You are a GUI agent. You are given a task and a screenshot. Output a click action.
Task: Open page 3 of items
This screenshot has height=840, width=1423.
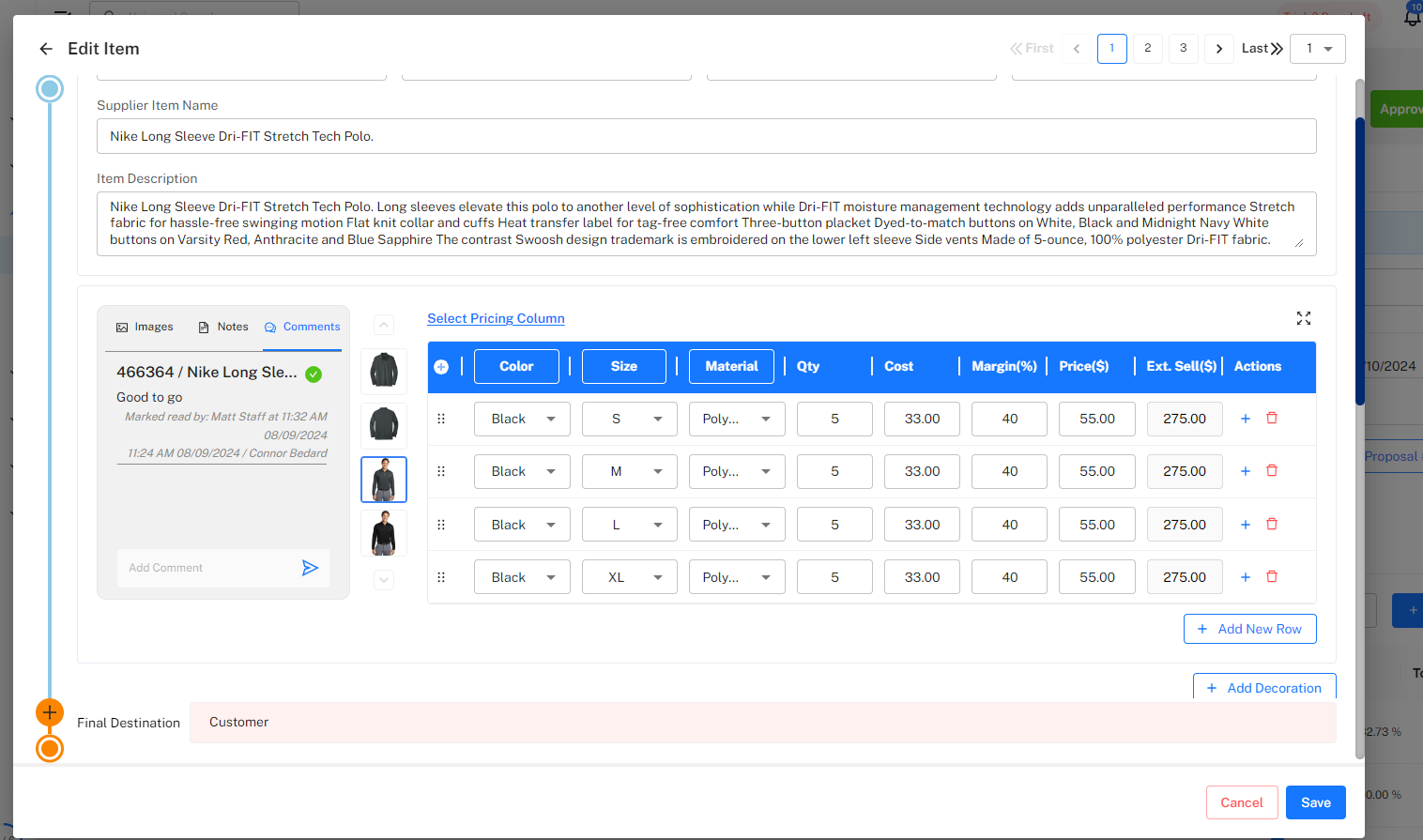click(1184, 49)
